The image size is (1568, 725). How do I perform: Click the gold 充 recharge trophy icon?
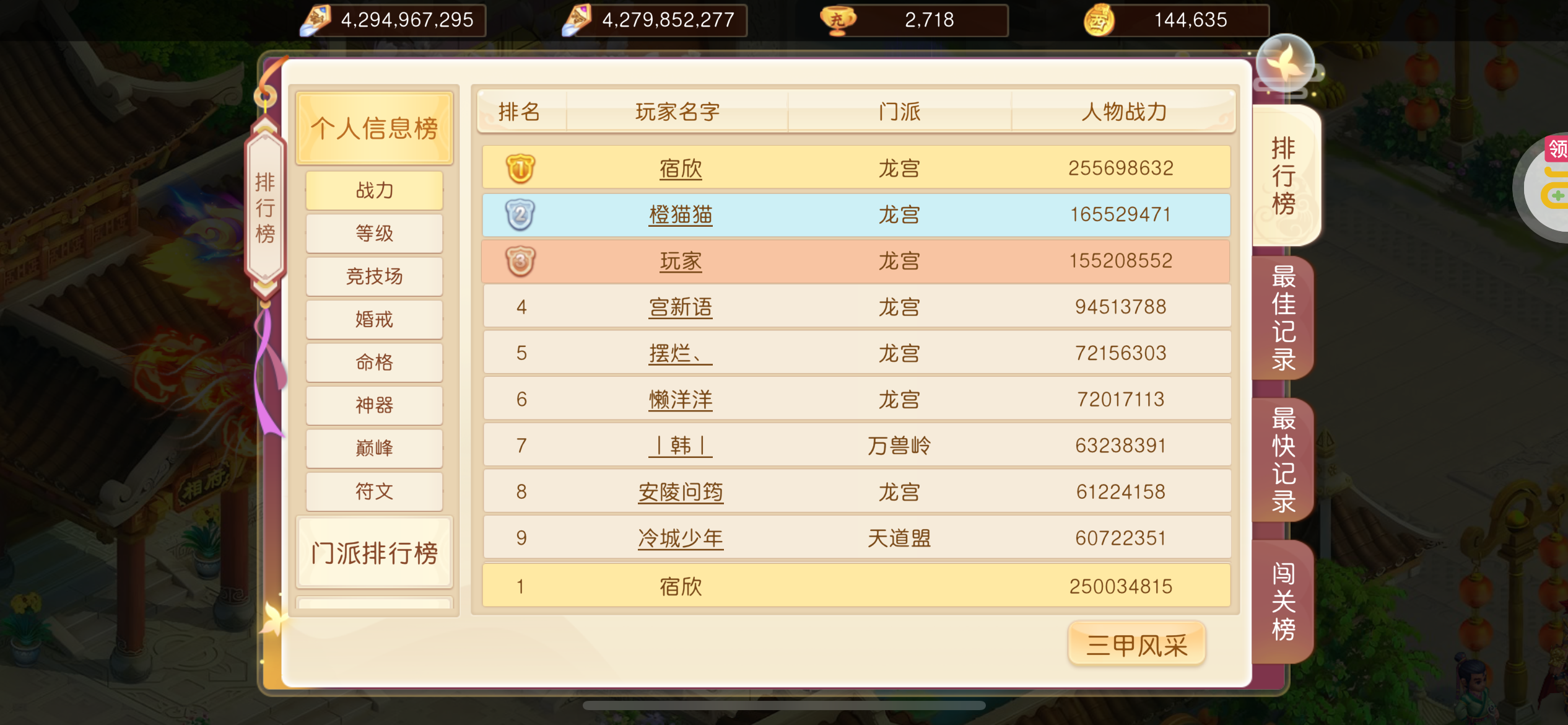click(837, 20)
